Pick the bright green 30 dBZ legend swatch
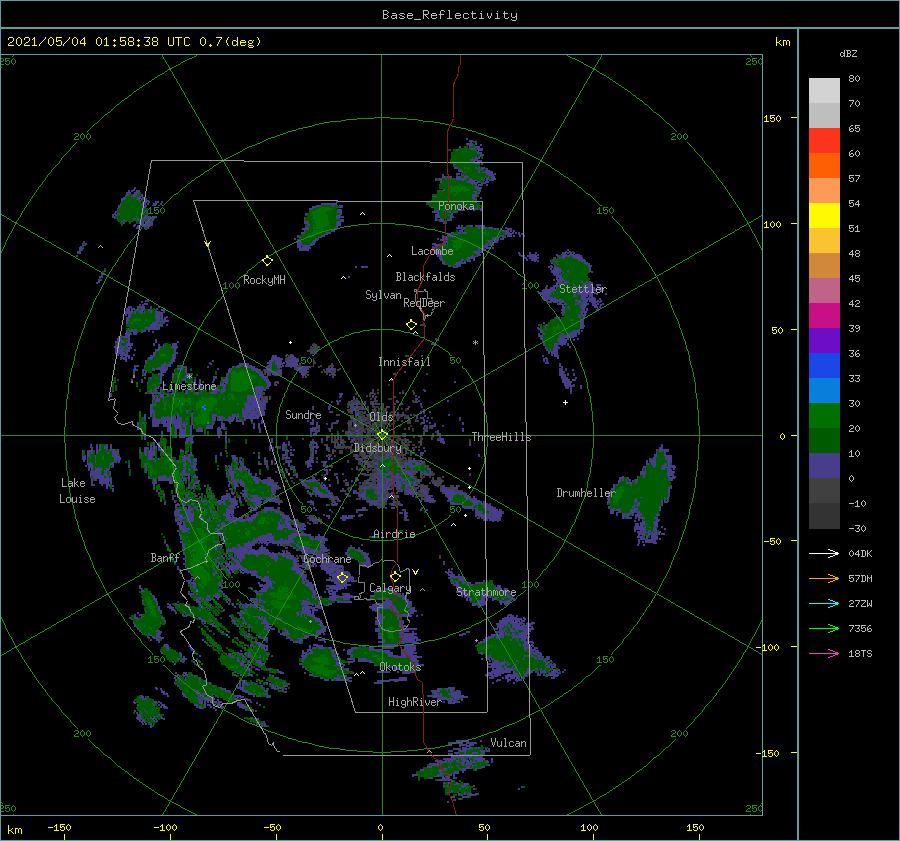900x841 pixels. tap(824, 416)
